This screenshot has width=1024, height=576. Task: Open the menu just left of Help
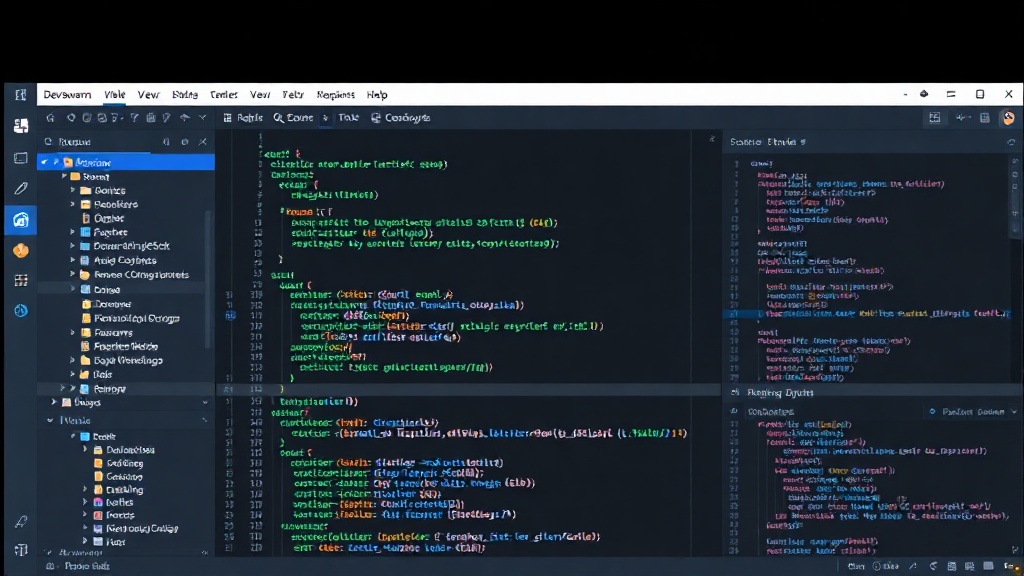[x=335, y=95]
